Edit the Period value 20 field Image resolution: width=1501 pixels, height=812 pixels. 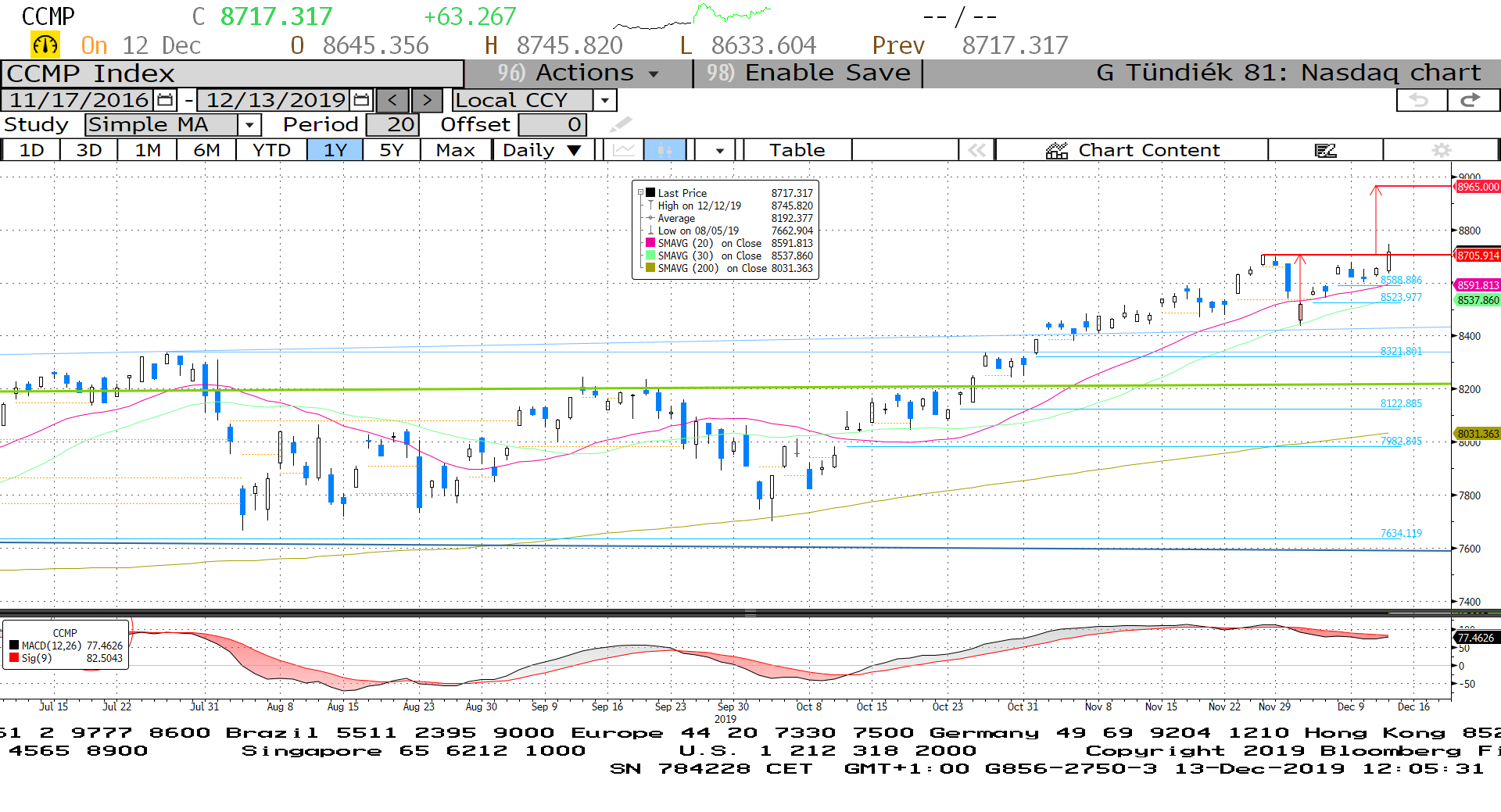tap(393, 124)
